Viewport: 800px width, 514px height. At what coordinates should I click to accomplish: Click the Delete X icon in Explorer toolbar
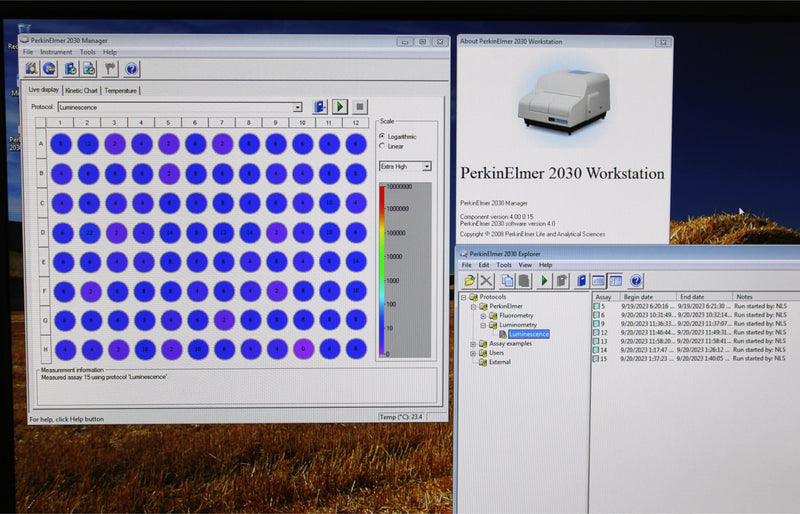(x=487, y=281)
